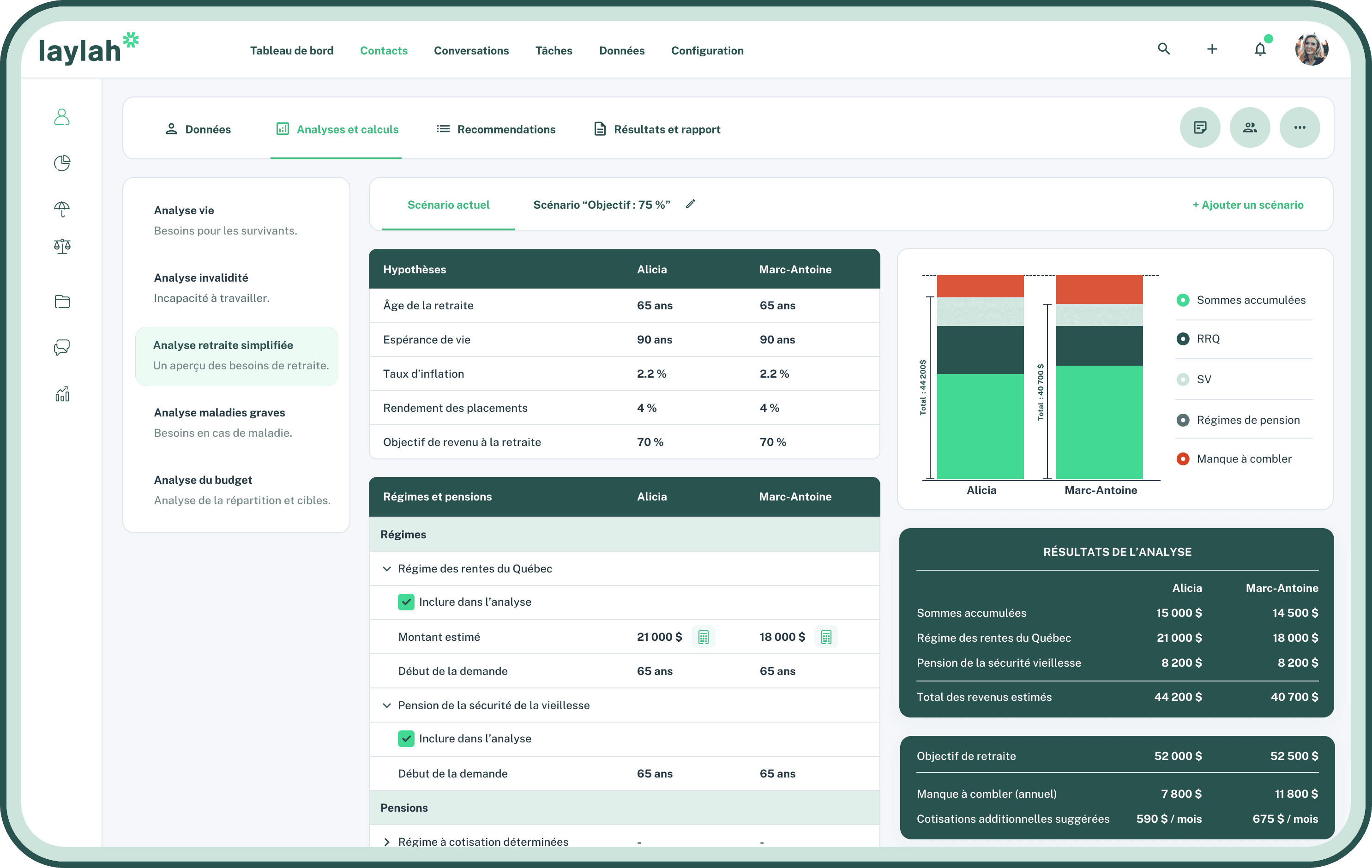Image resolution: width=1372 pixels, height=868 pixels.
Task: Open the pie chart sidebar icon
Action: coord(61,163)
